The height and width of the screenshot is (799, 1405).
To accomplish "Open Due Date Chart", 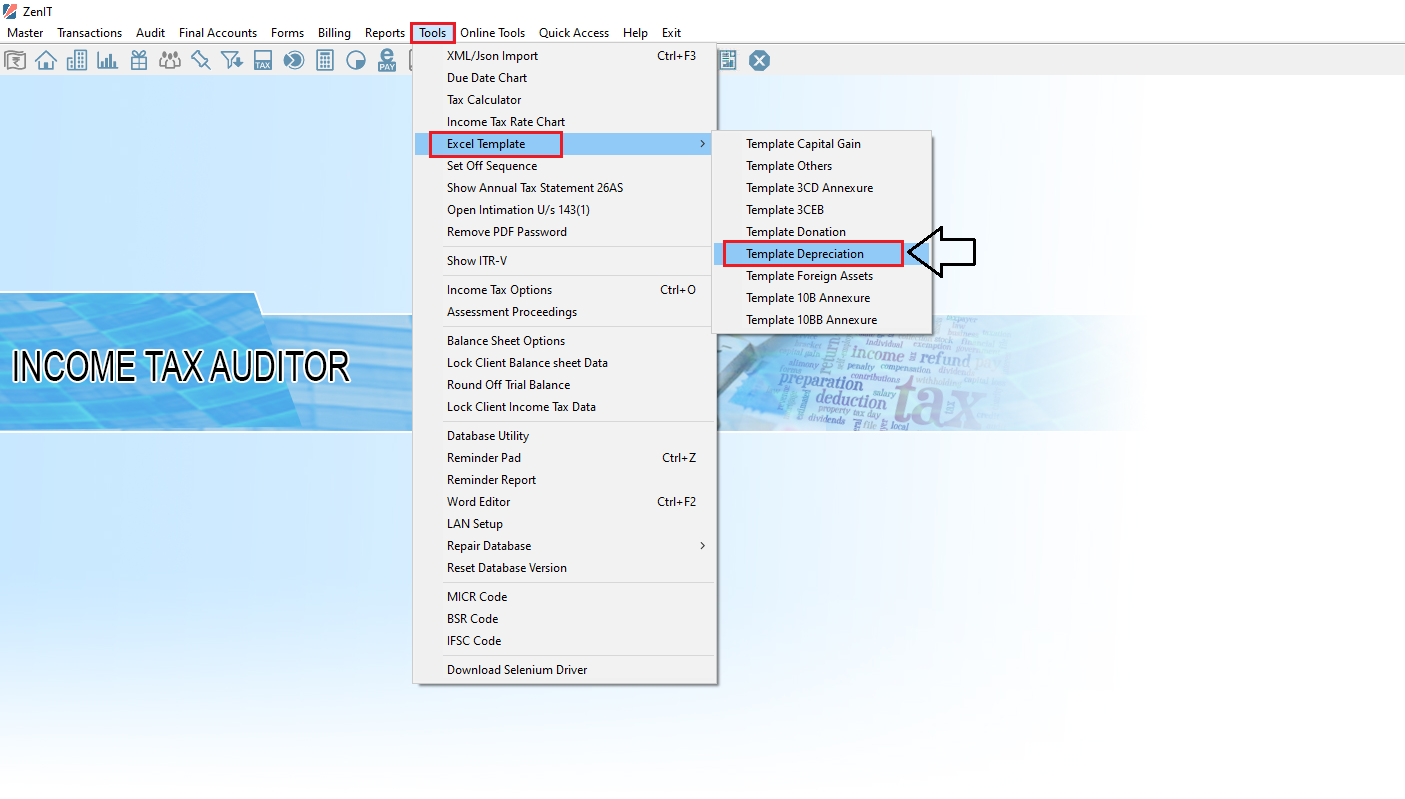I will pyautogui.click(x=565, y=78).
